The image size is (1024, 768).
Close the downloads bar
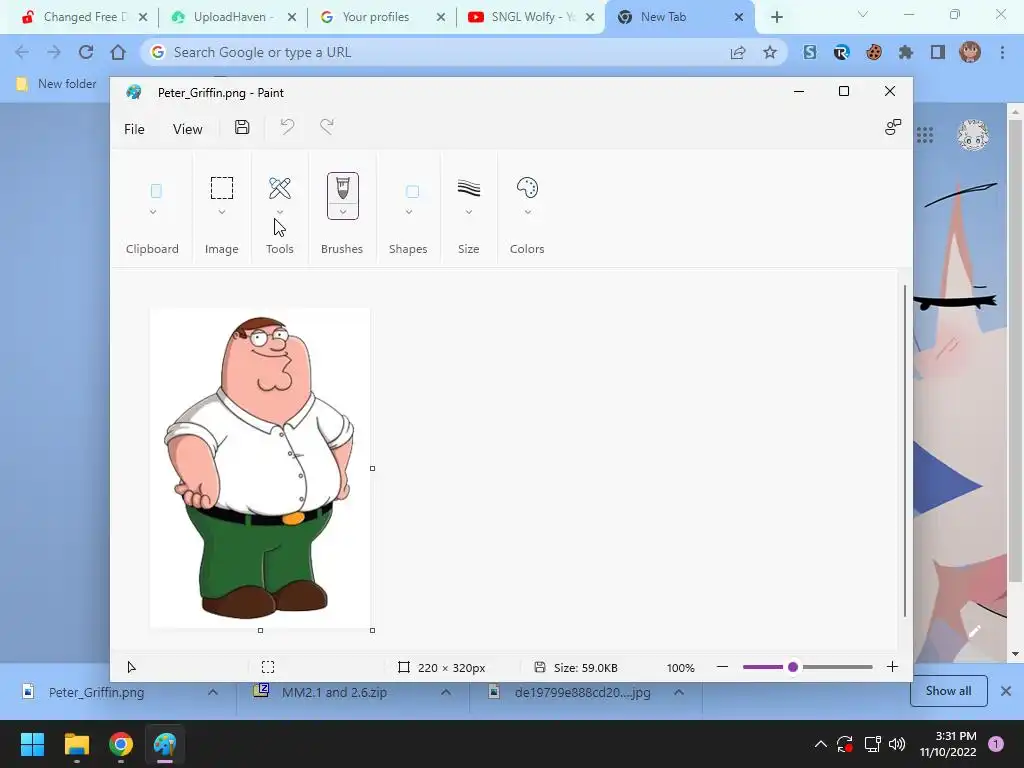(1006, 691)
